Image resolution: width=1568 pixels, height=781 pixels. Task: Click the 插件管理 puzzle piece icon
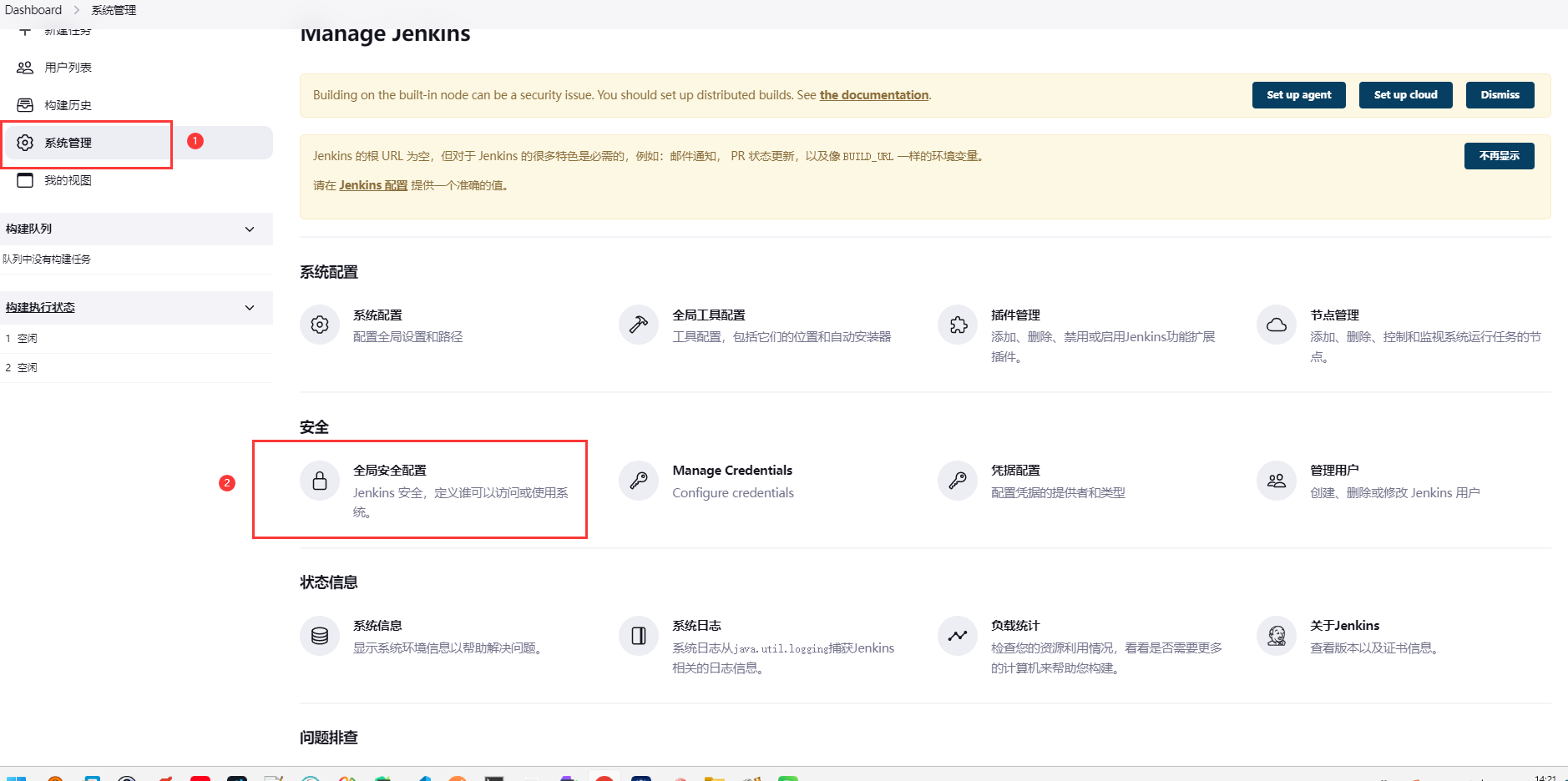(958, 325)
